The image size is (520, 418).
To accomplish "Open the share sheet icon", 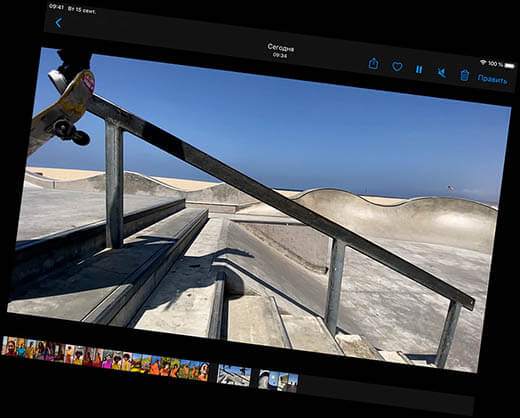I will point(374,64).
